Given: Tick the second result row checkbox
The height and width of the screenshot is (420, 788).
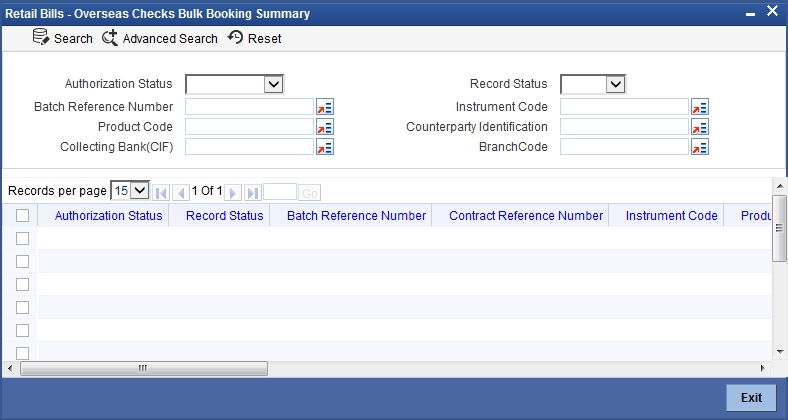Looking at the screenshot, I should pyautogui.click(x=22, y=262).
